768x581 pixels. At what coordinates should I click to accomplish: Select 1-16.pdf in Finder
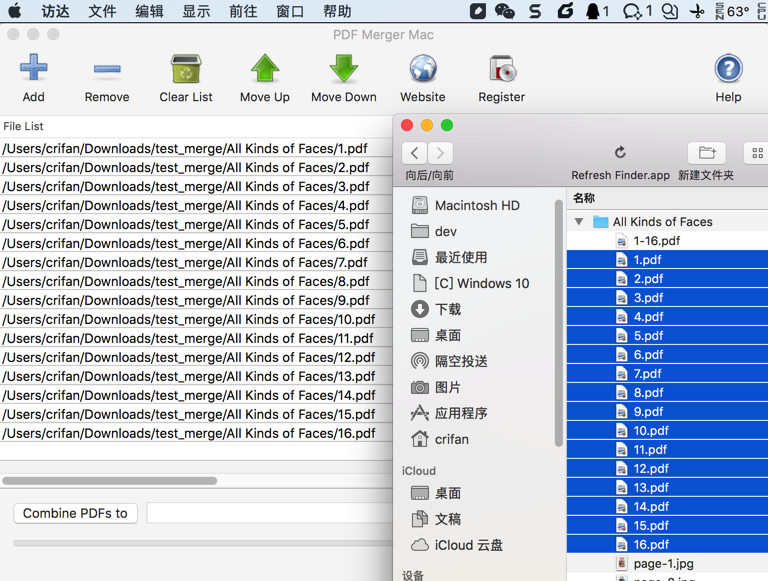click(x=667, y=241)
